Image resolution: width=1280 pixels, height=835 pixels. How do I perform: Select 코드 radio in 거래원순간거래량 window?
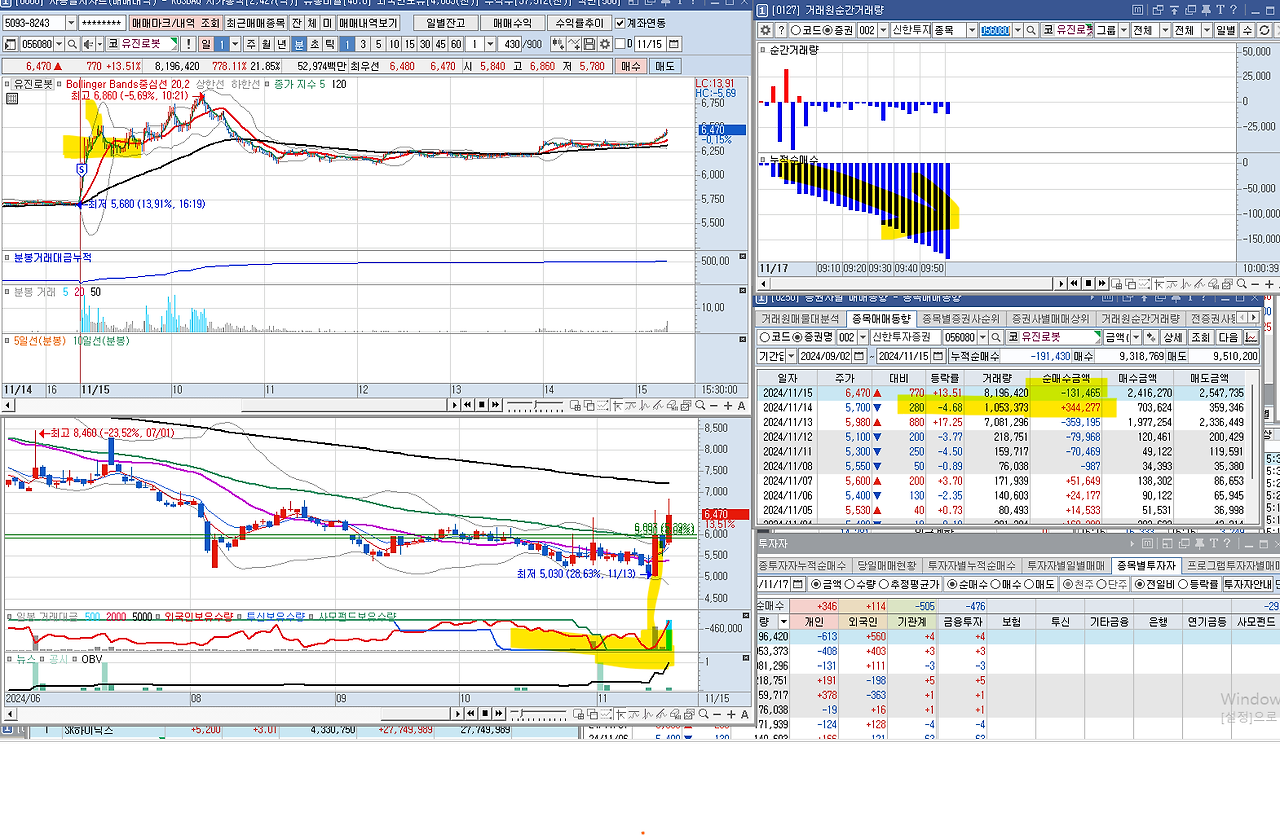click(796, 30)
